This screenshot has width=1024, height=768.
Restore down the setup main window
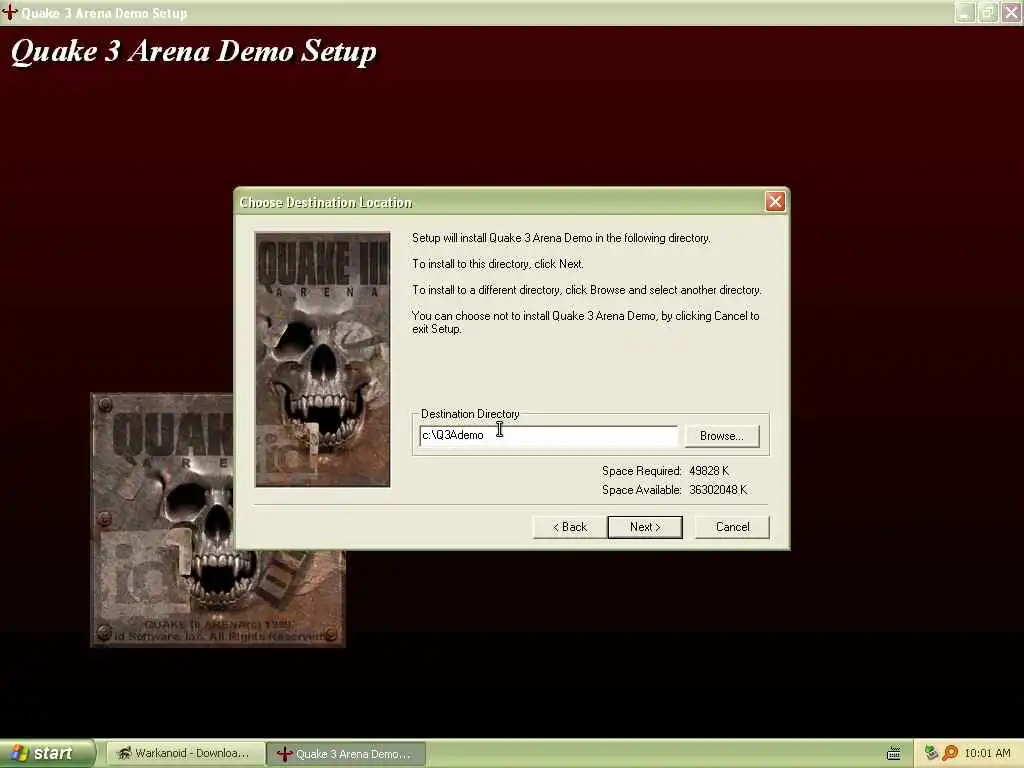[x=988, y=12]
